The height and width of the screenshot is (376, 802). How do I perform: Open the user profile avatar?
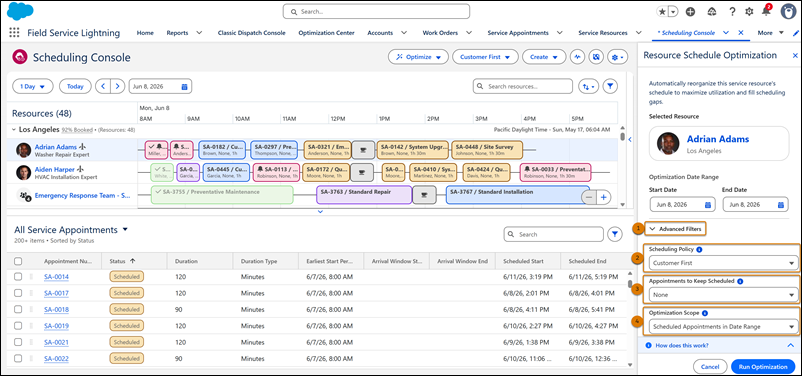[x=790, y=11]
